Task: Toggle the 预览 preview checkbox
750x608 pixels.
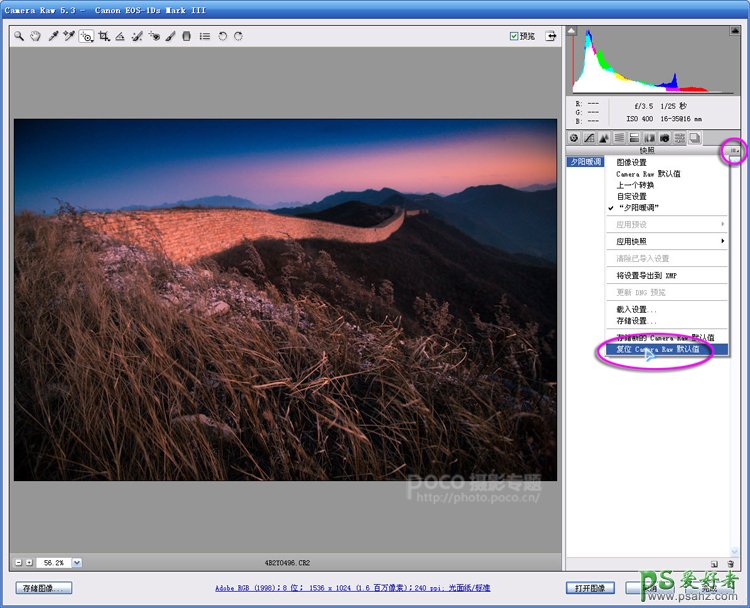Action: coord(514,36)
